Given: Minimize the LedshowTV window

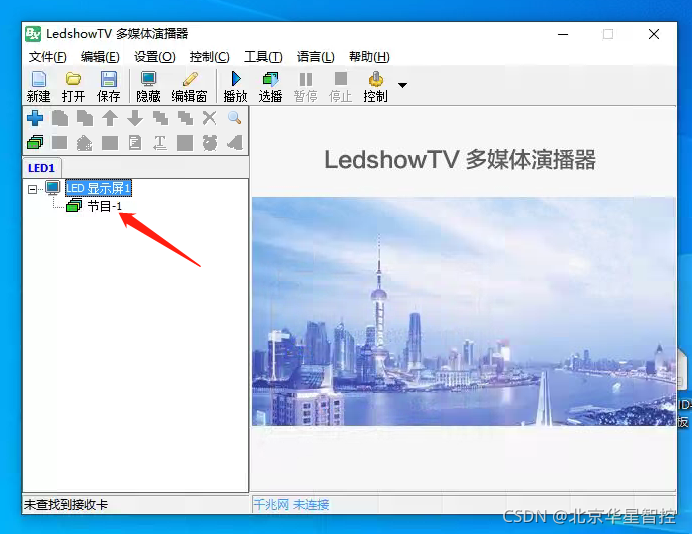Looking at the screenshot, I should pyautogui.click(x=563, y=34).
